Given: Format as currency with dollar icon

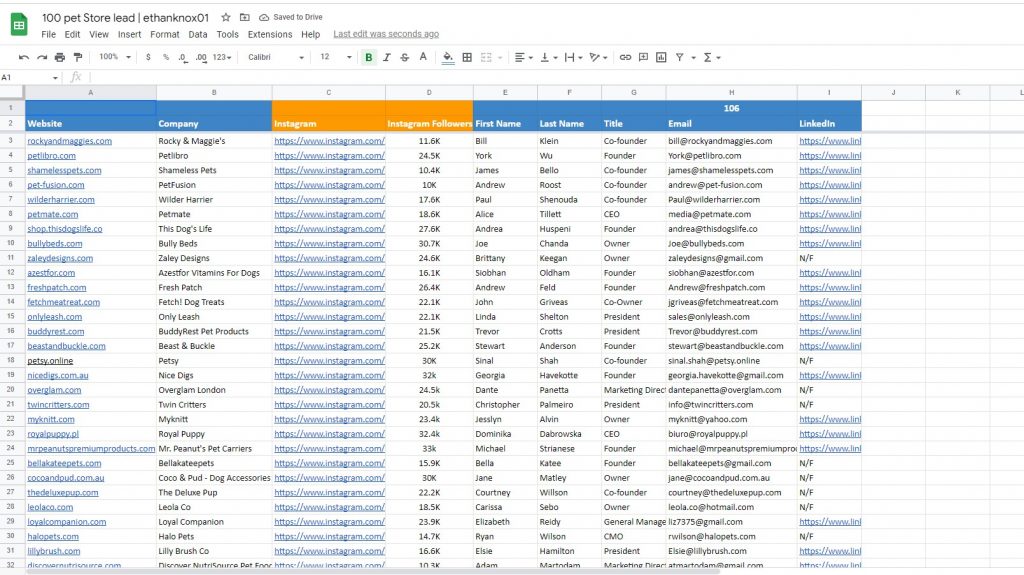Looking at the screenshot, I should point(148,58).
